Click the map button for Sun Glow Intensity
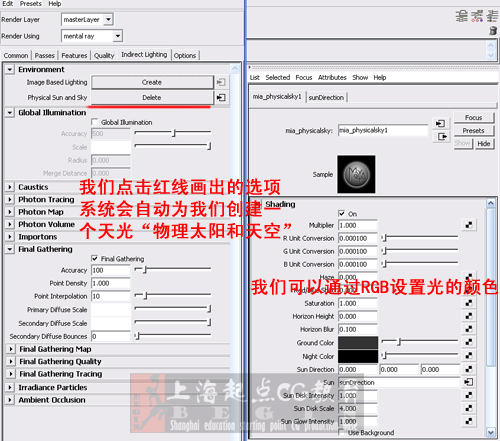Screen dimensions: 500x441 coord(469,421)
